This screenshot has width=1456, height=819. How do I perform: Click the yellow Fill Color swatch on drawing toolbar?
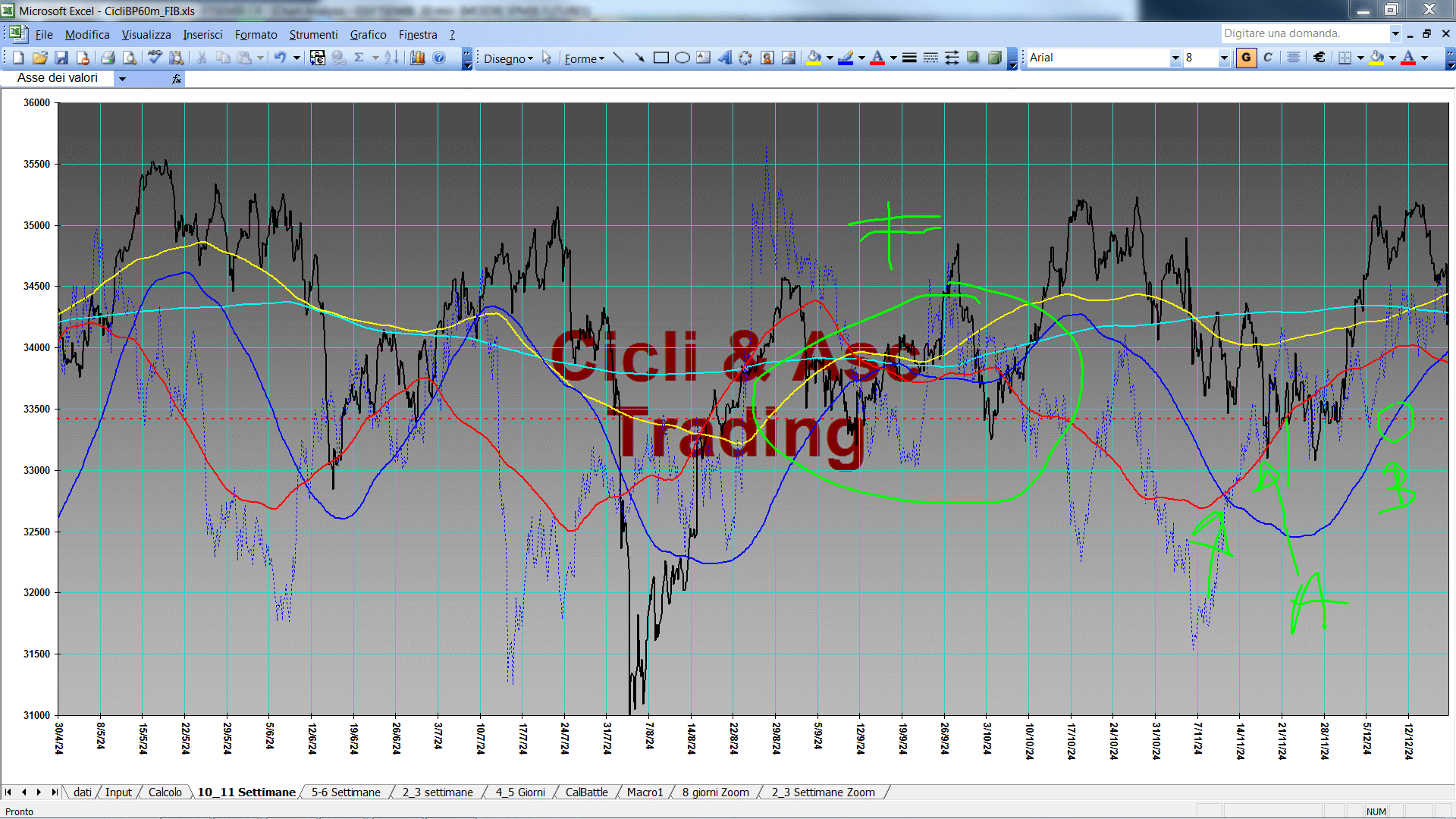point(814,58)
